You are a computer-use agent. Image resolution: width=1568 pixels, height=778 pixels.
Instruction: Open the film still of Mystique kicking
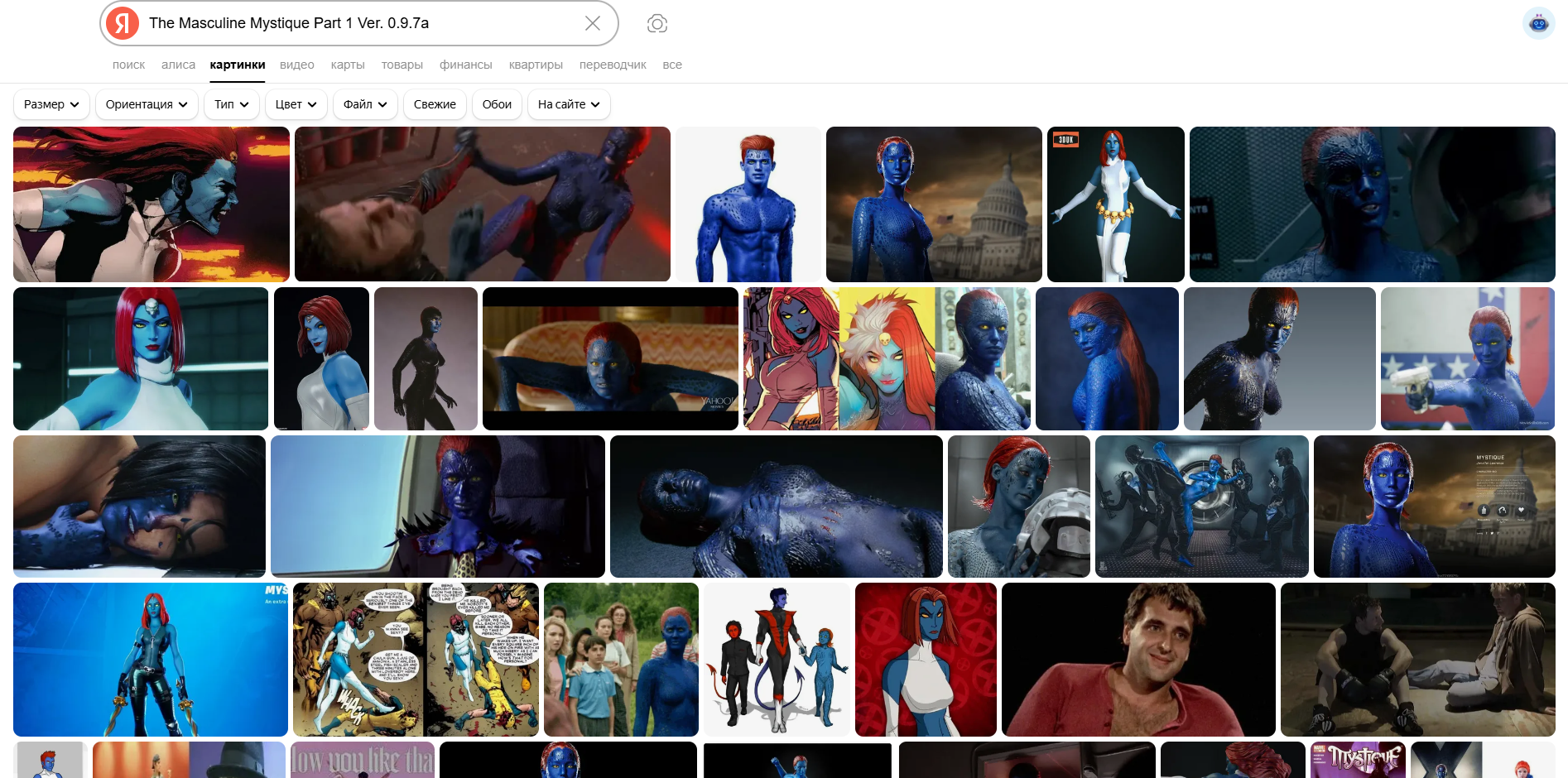(483, 204)
